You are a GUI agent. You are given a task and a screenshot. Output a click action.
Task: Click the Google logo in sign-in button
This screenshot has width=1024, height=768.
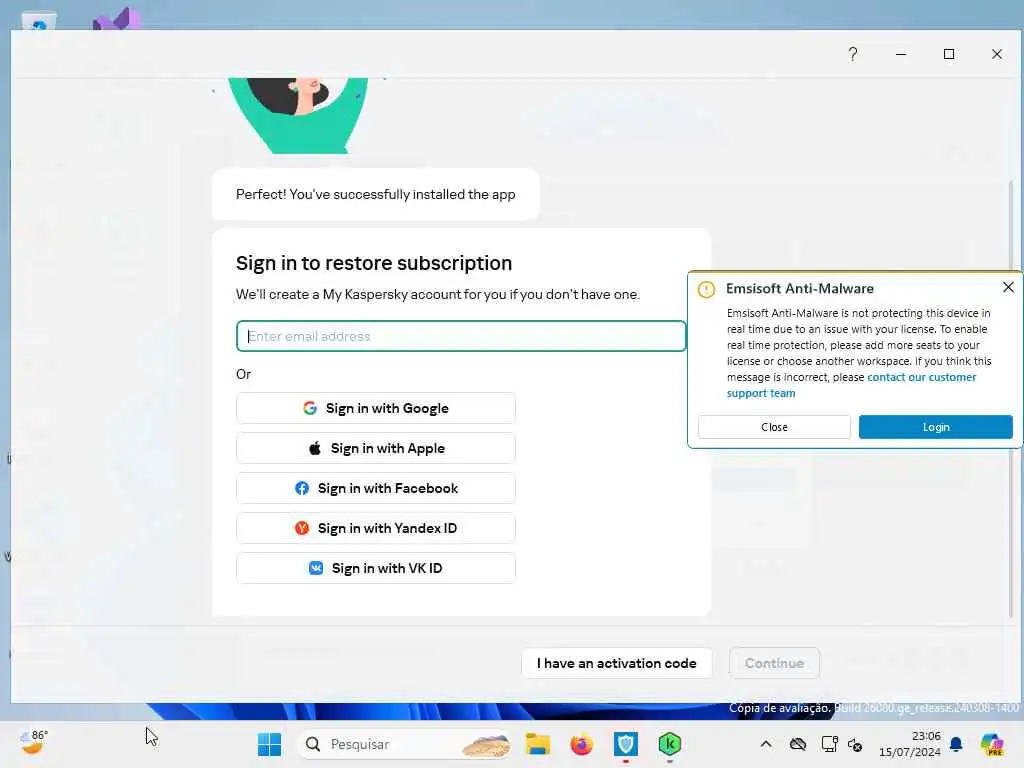point(310,408)
